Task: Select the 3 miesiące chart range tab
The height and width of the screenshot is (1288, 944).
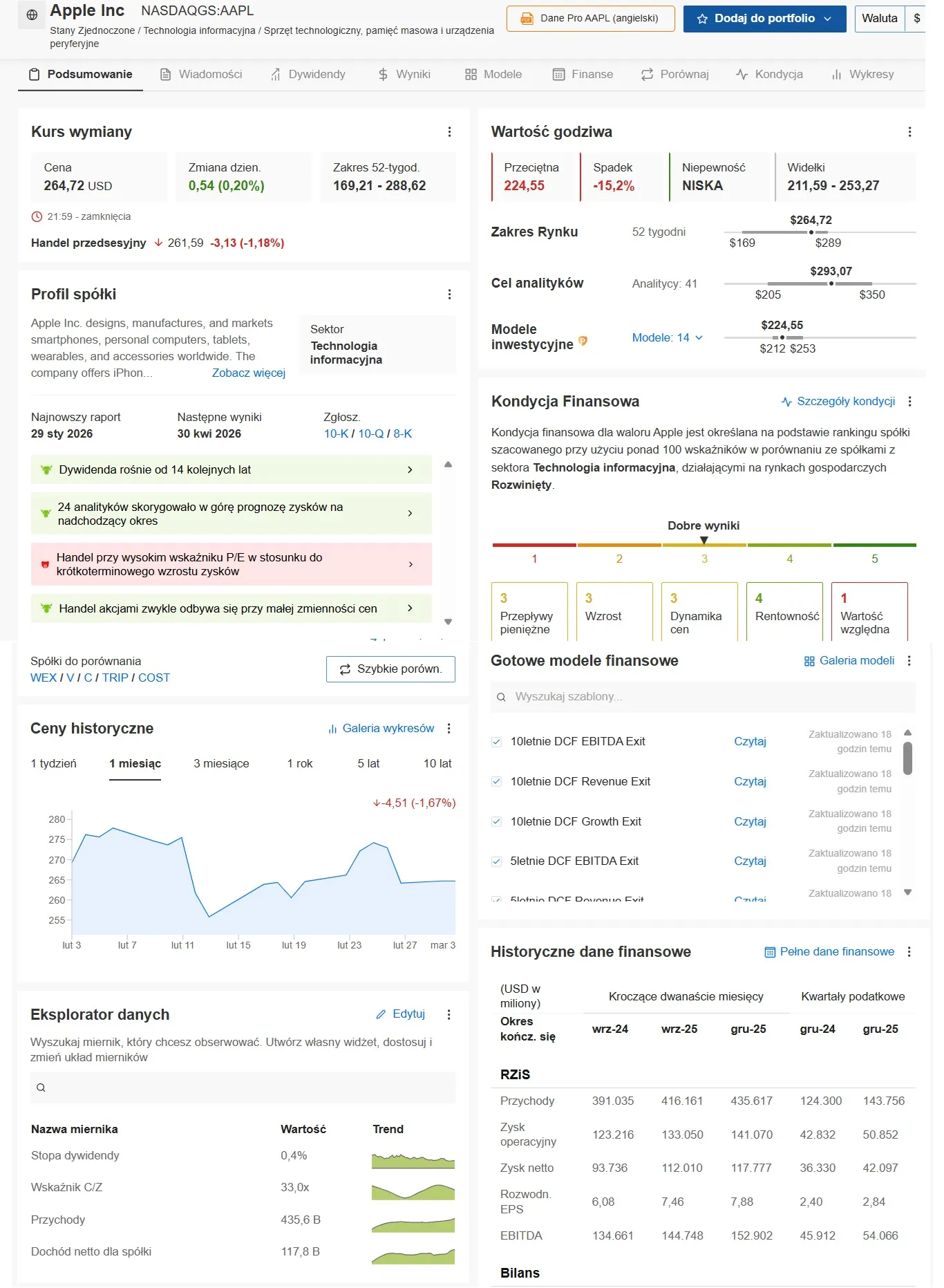Action: click(221, 764)
